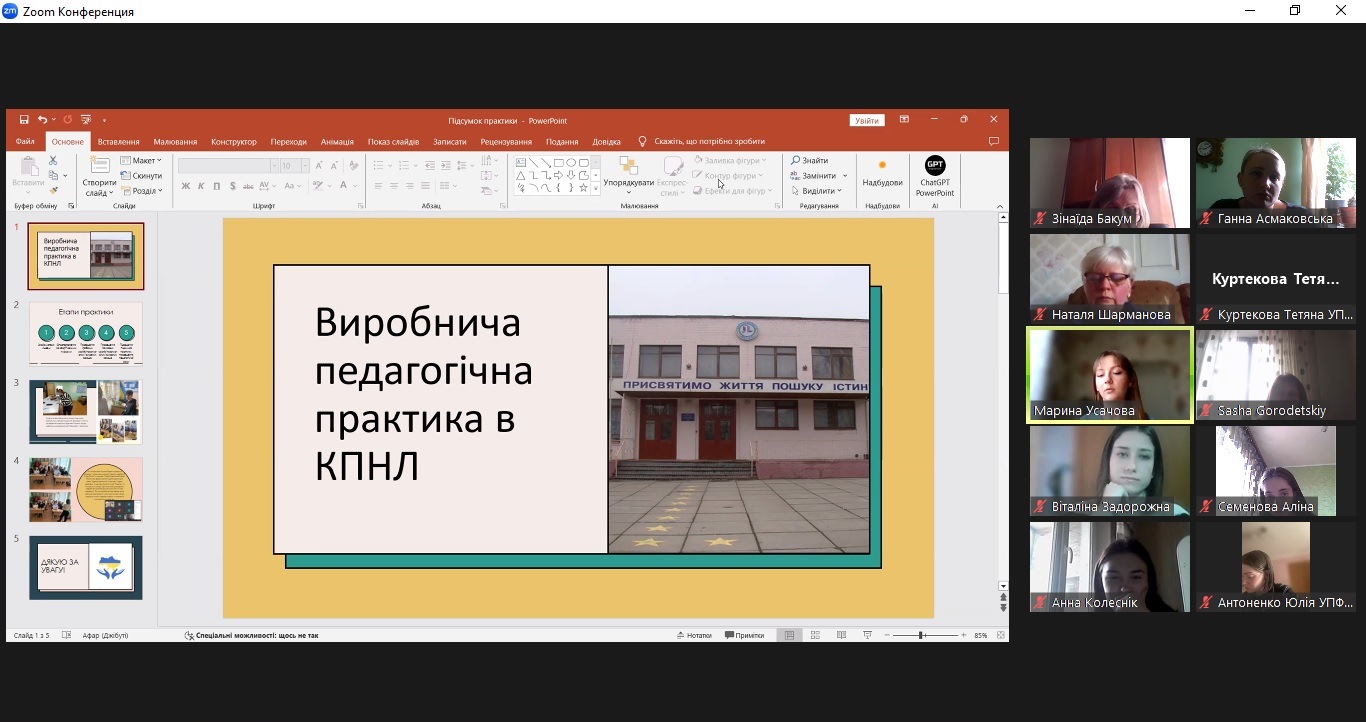Expand the shapes gallery more arrow
The image size is (1366, 722).
click(595, 188)
